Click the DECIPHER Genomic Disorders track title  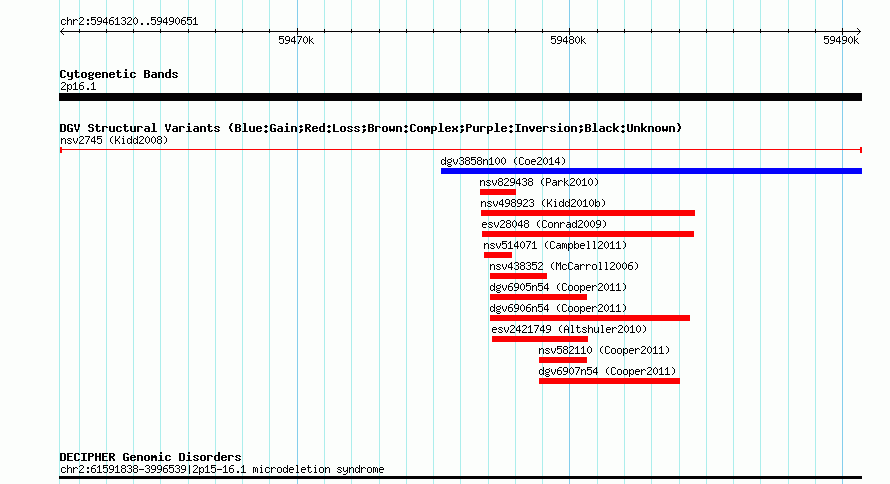point(150,457)
